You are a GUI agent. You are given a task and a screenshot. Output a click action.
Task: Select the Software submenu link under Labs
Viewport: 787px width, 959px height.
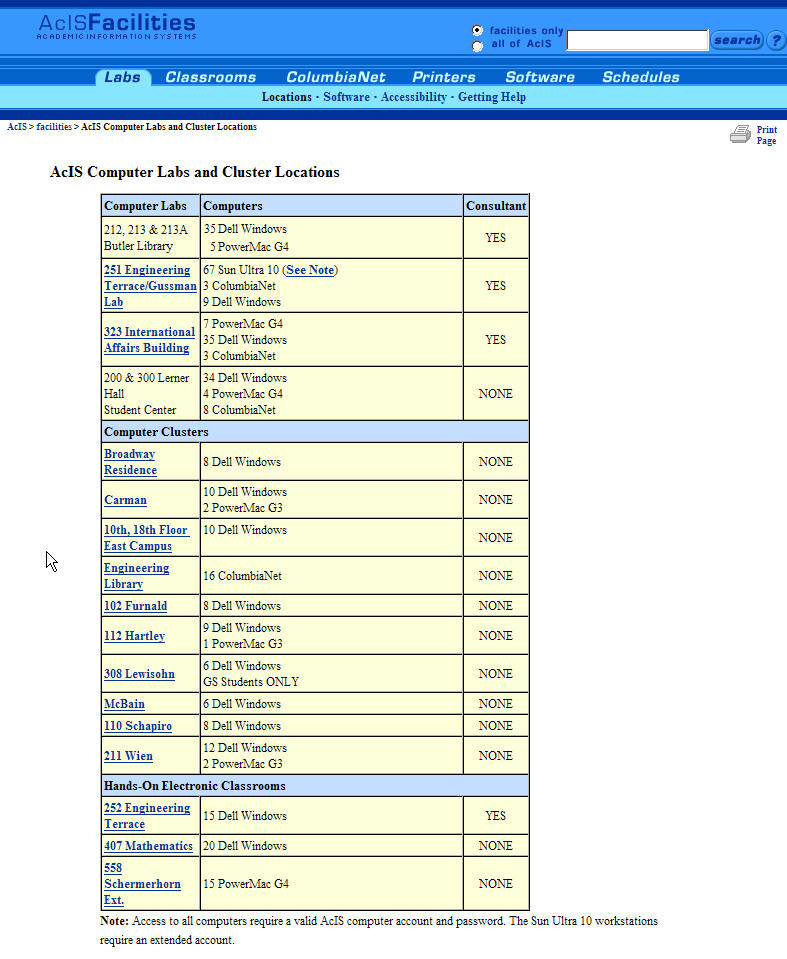coord(346,97)
